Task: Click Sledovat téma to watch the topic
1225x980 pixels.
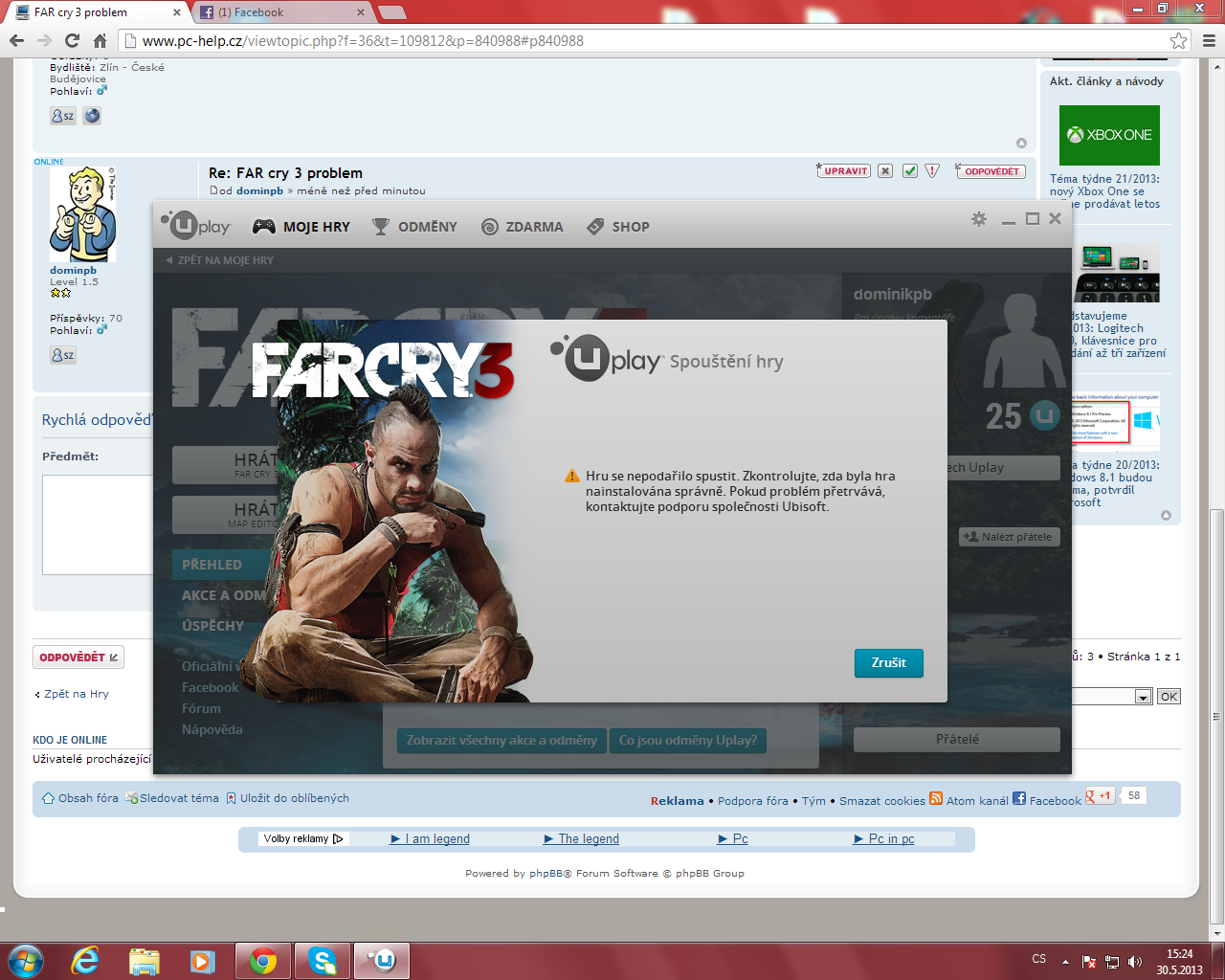Action: click(x=172, y=798)
